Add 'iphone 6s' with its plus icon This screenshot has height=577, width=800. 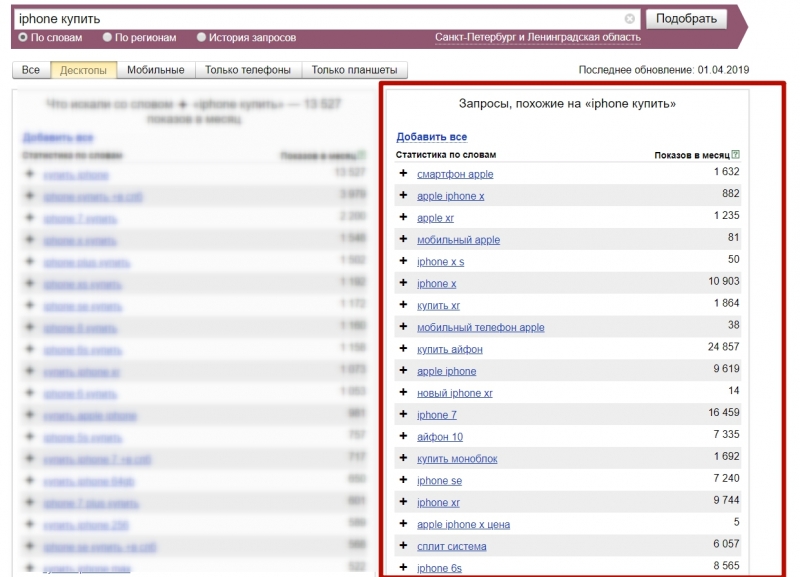click(404, 568)
